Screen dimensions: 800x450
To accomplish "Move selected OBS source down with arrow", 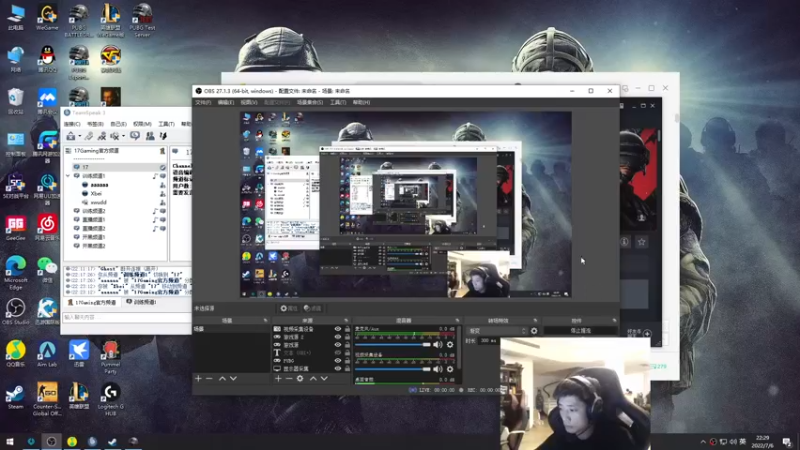I will click(x=324, y=379).
